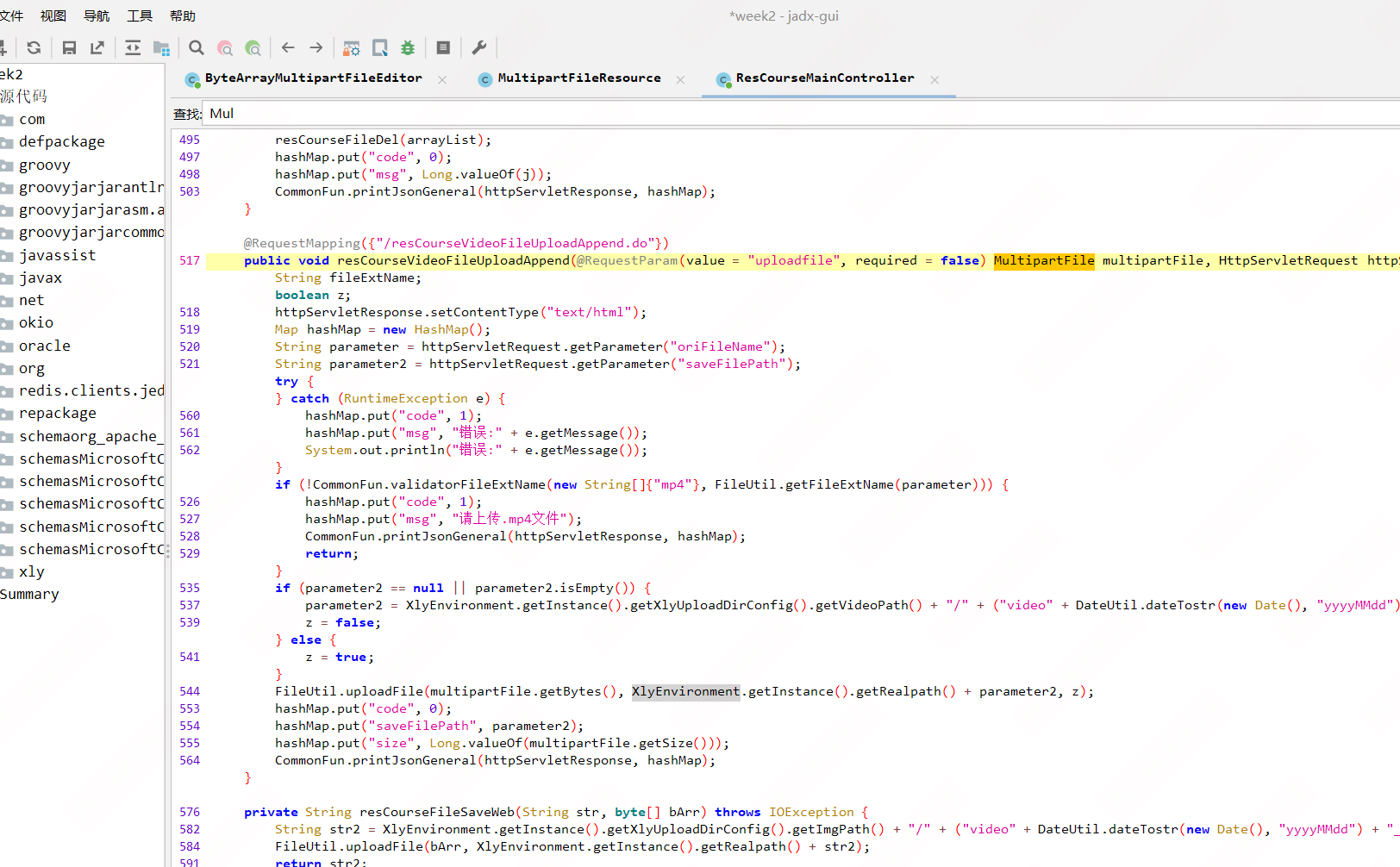Image resolution: width=1400 pixels, height=867 pixels.
Task: Navigate forward with right arrow
Action: 316,48
